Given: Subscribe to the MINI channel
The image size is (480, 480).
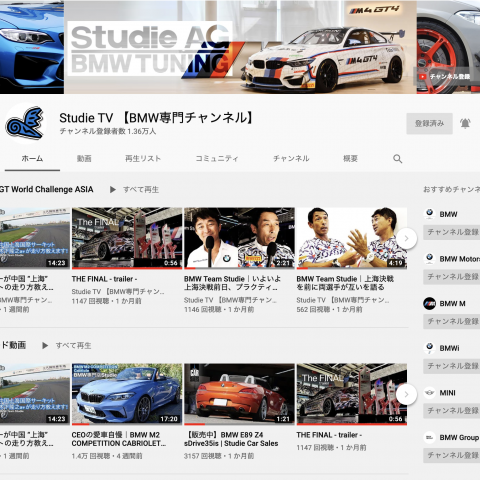Looking at the screenshot, I should point(452,411).
